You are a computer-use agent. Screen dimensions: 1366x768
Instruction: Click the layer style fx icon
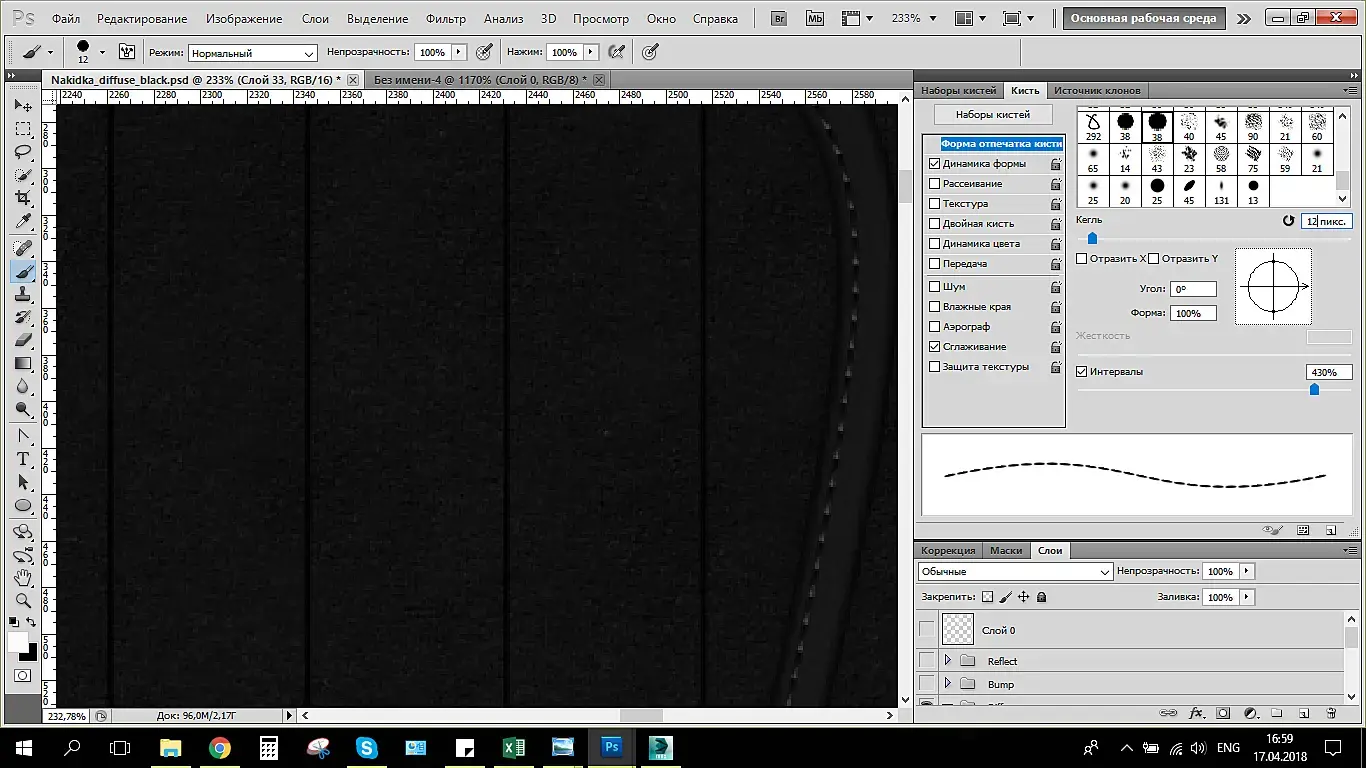coord(1196,713)
